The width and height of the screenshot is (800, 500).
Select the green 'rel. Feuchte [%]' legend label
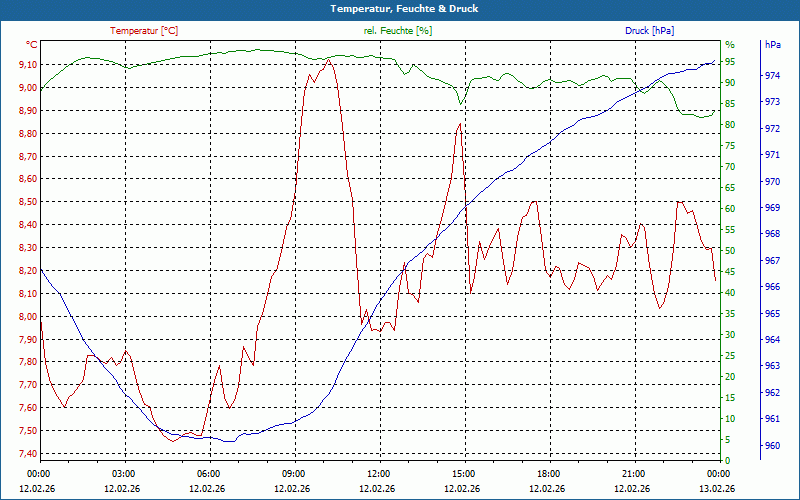[x=398, y=31]
